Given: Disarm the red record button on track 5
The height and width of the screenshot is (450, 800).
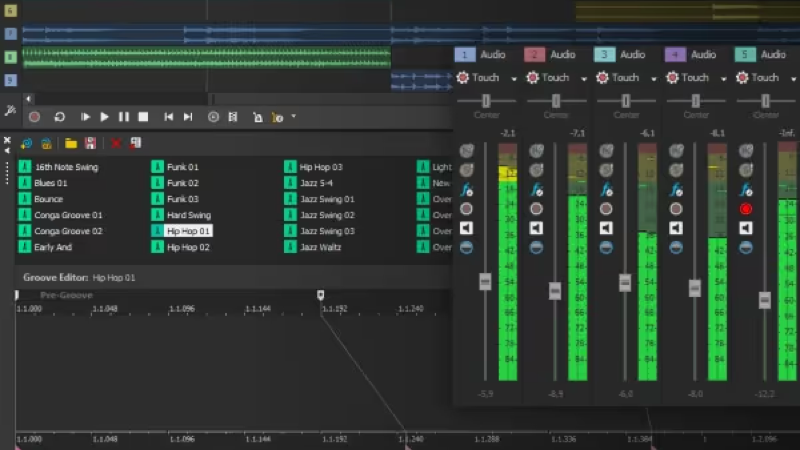Looking at the screenshot, I should 746,209.
